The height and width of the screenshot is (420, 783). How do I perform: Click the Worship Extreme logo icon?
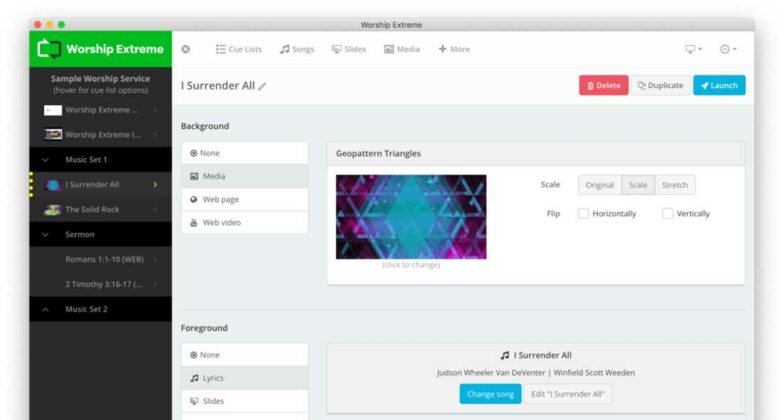[49, 49]
